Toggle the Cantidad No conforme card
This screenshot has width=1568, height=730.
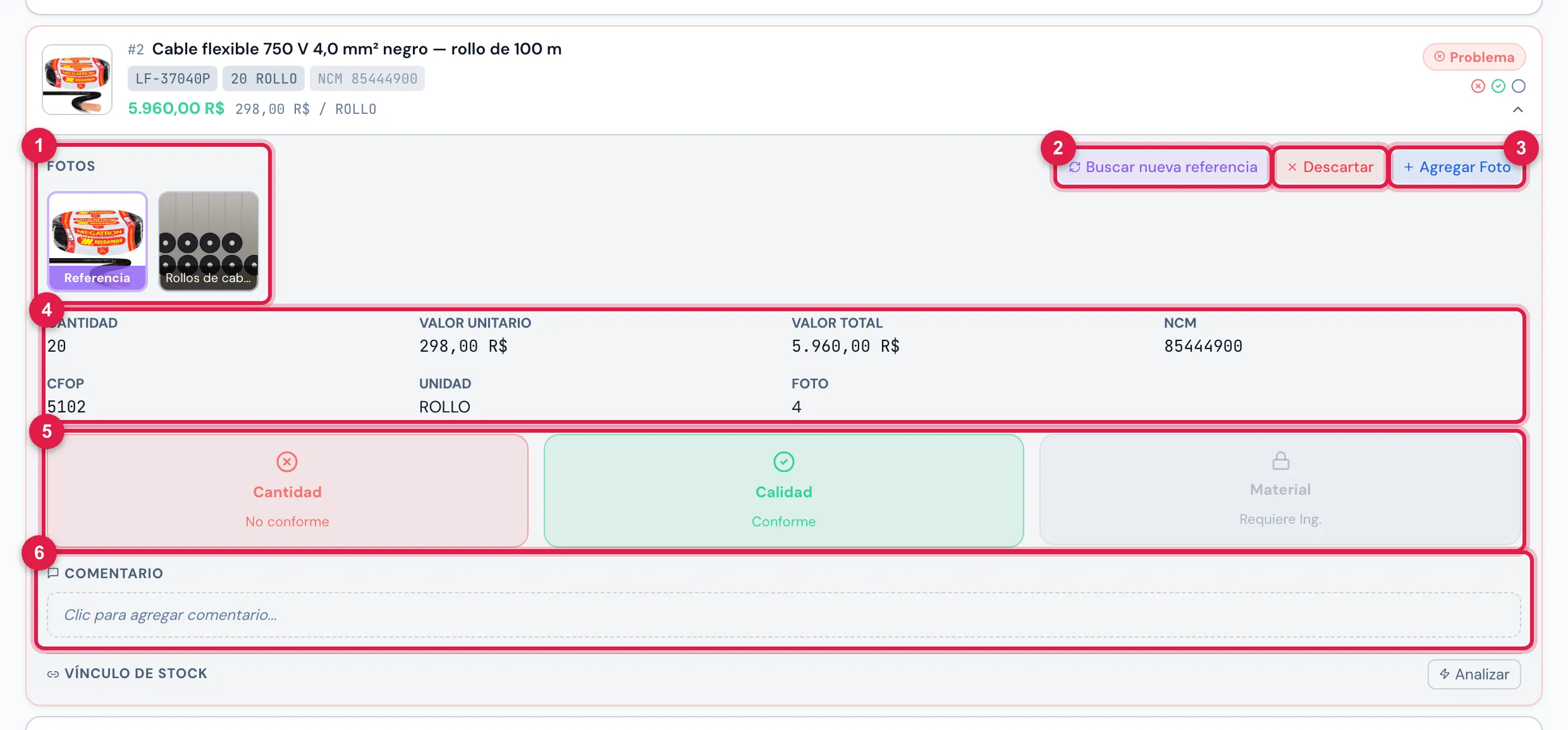(288, 490)
